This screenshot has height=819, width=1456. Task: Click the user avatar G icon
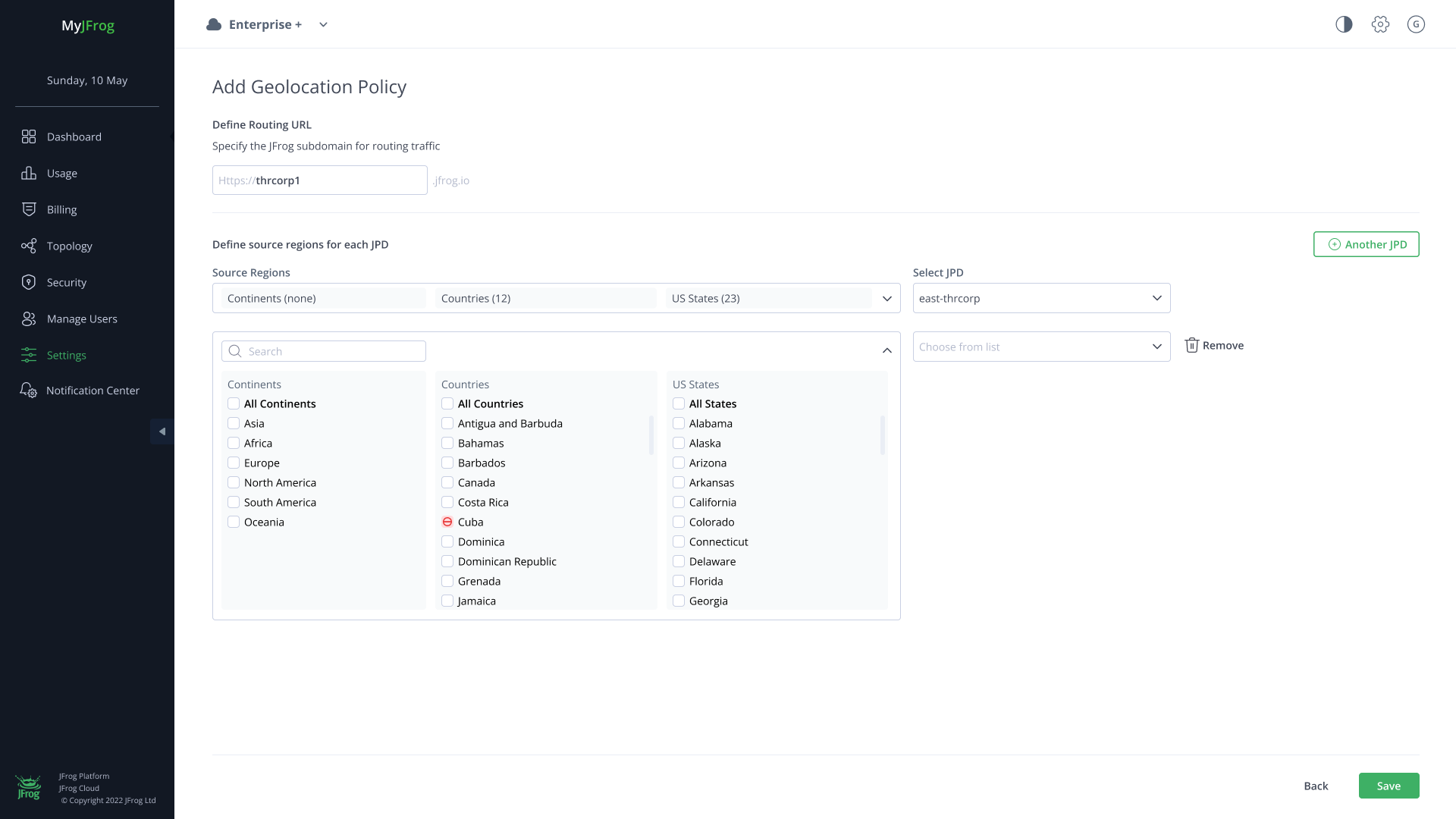[1416, 24]
